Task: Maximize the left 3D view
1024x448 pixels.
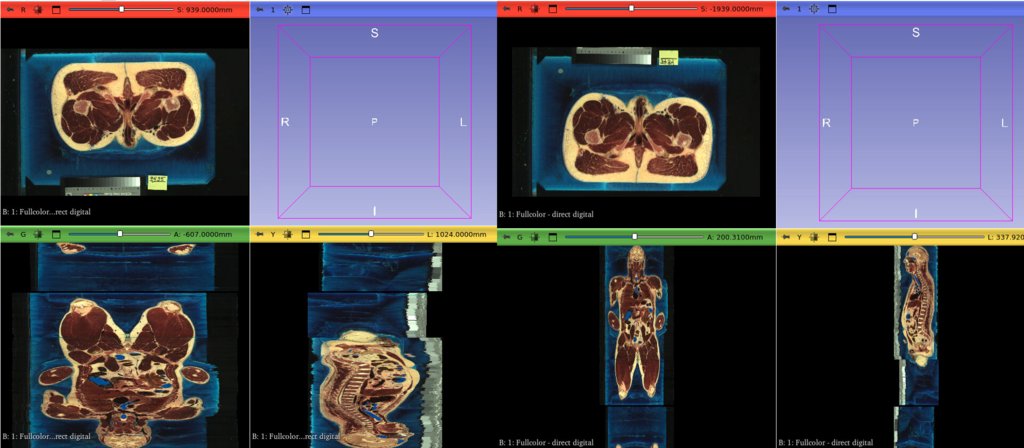Action: tap(305, 9)
